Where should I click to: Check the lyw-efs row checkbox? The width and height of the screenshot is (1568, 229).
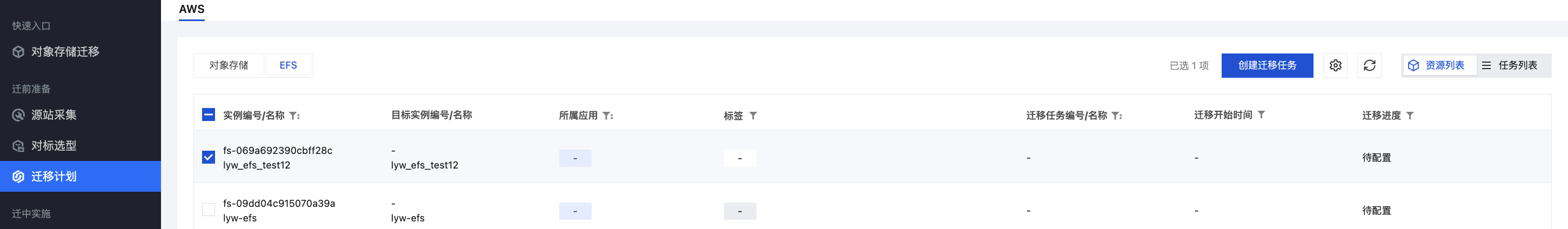coord(208,210)
